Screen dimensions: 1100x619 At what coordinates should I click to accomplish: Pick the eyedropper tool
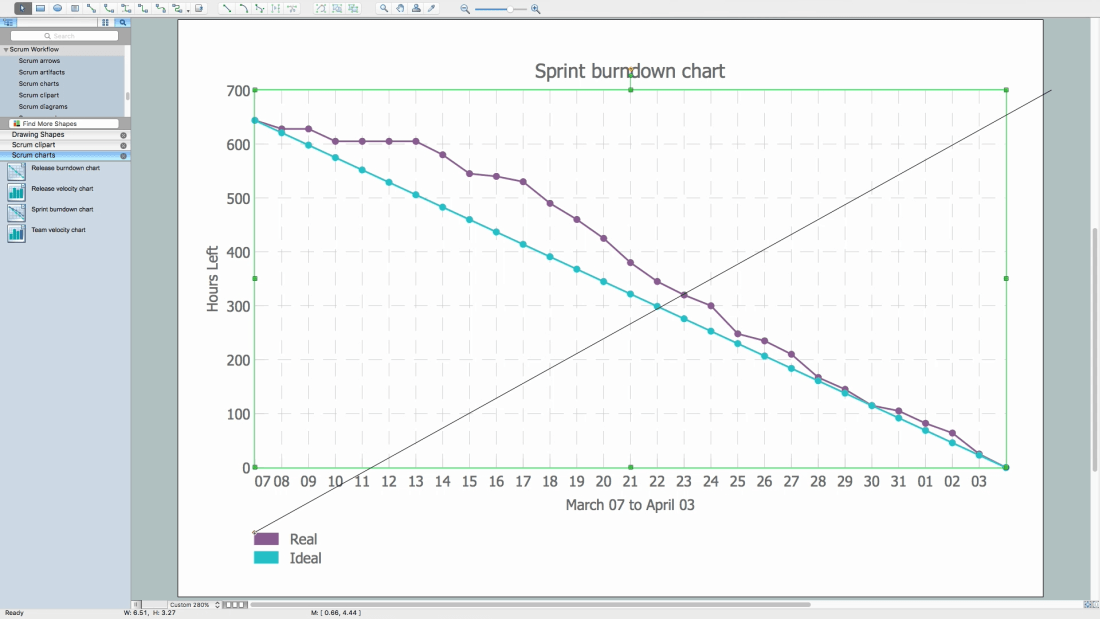432,8
